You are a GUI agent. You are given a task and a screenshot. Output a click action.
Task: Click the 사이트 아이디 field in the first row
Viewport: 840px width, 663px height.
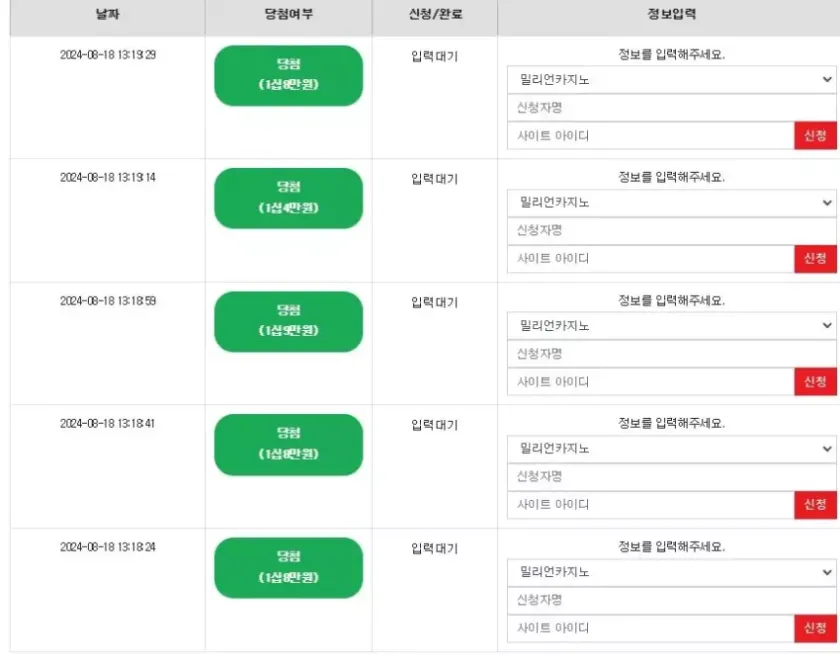pyautogui.click(x=650, y=135)
